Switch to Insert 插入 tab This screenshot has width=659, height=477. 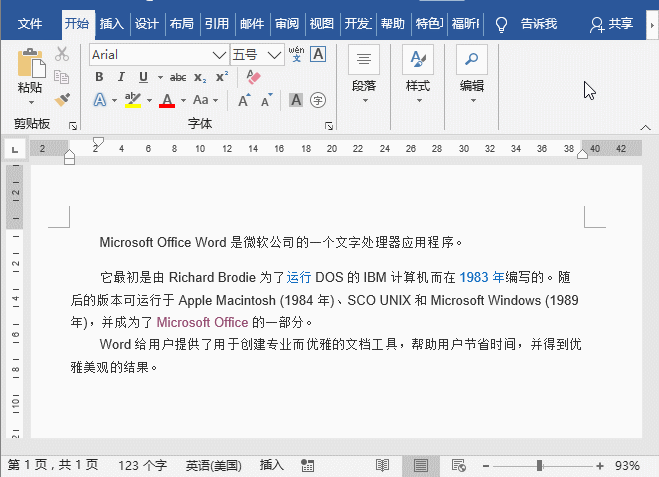(112, 24)
